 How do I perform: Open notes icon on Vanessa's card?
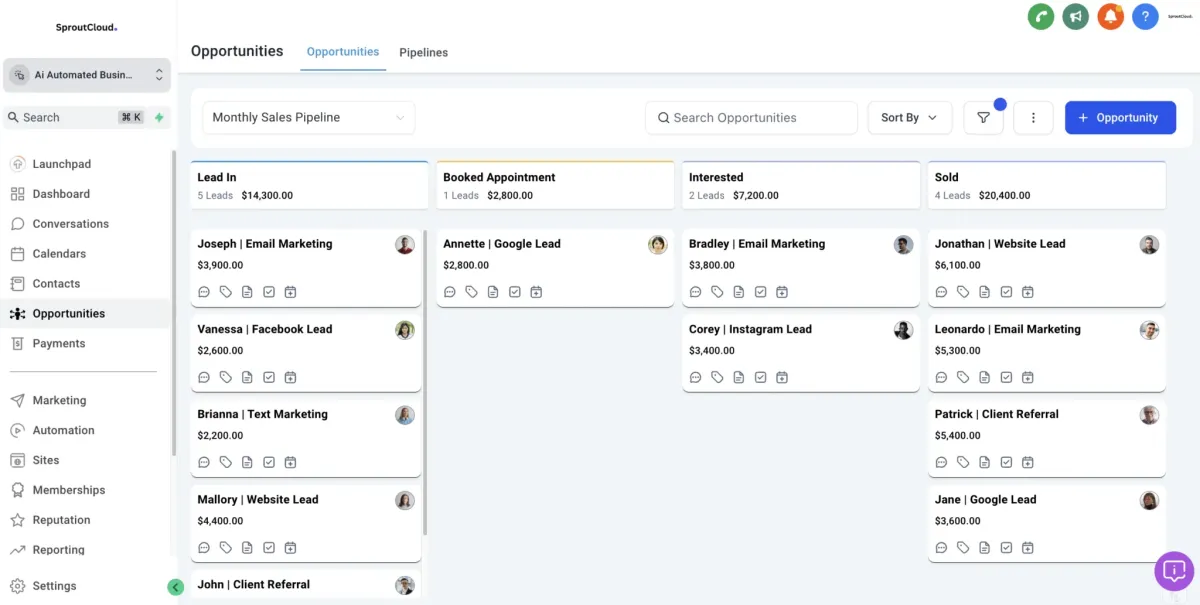247,377
